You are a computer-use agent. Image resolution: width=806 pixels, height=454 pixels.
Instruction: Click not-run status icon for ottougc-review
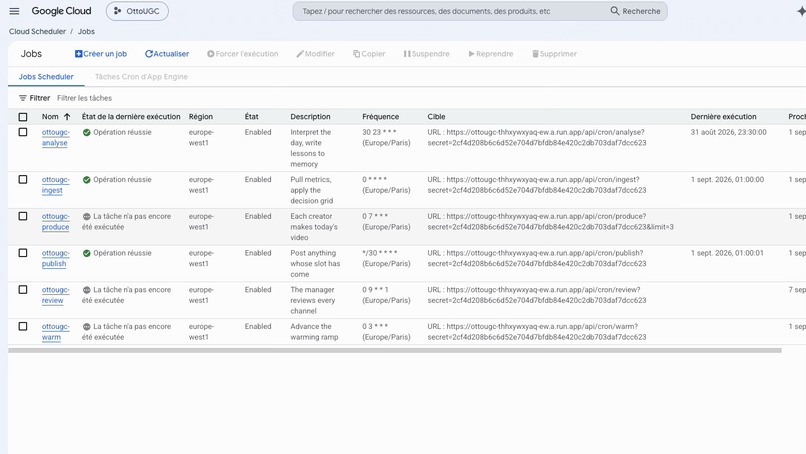(86, 290)
